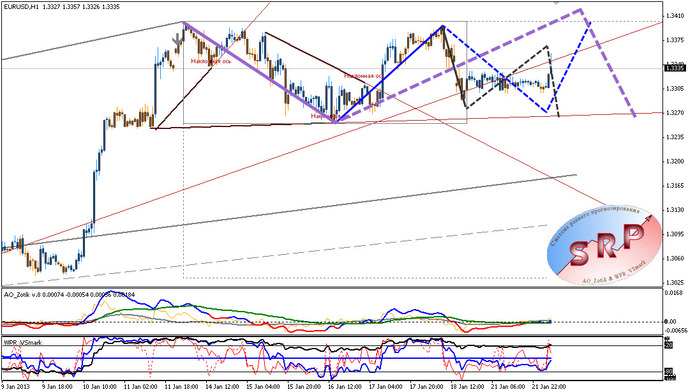Viewport: 688px width, 392px height.
Task: Click the 1.3410 price axis label
Action: (x=673, y=16)
